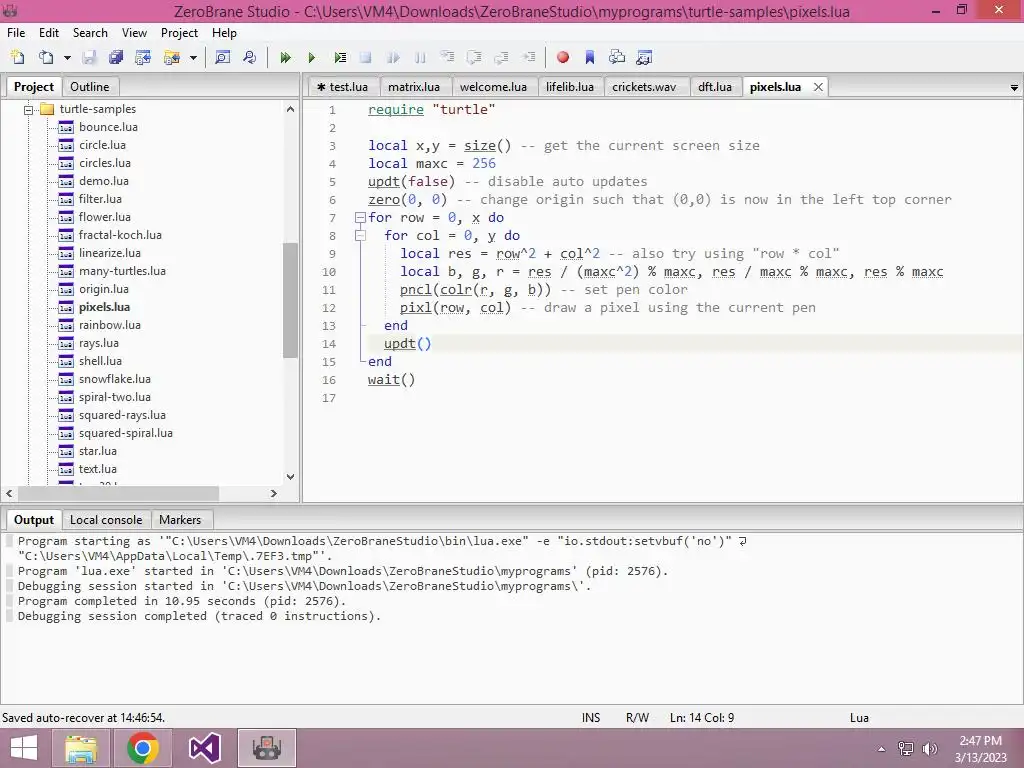Run the program with the green play icon
Image resolution: width=1024 pixels, height=768 pixels.
click(312, 57)
